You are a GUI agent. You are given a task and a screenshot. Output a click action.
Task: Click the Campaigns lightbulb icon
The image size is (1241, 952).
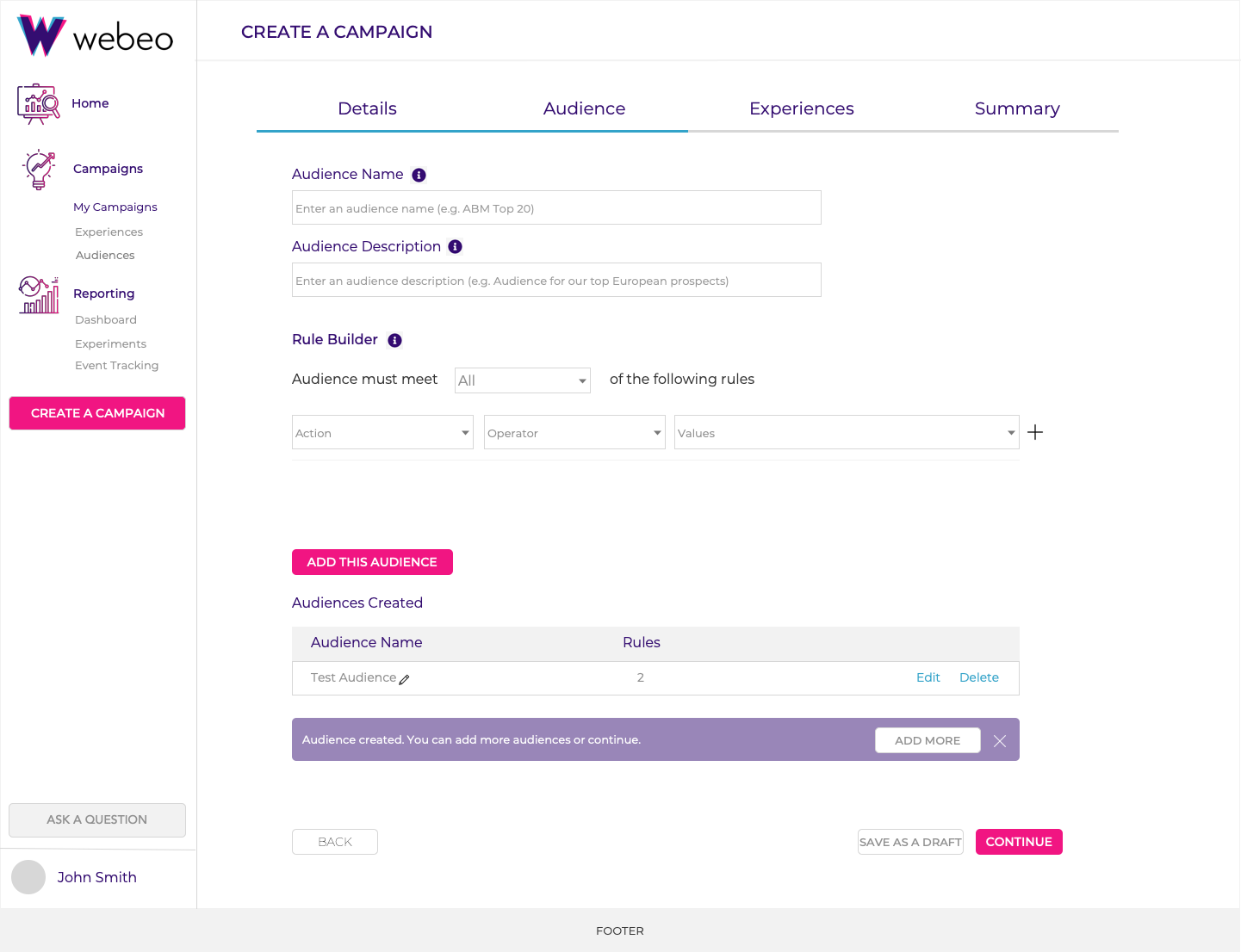coord(40,170)
